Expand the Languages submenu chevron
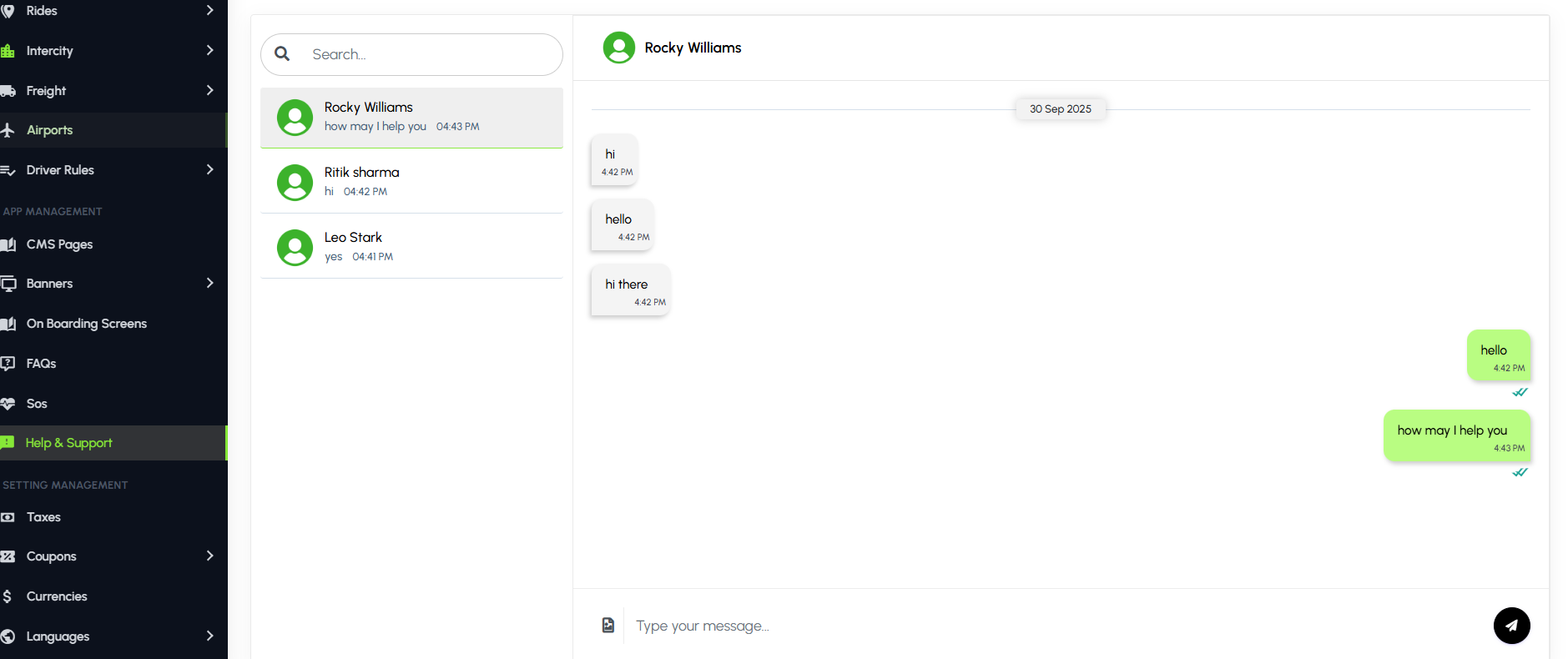This screenshot has height=659, width=1568. [x=209, y=636]
